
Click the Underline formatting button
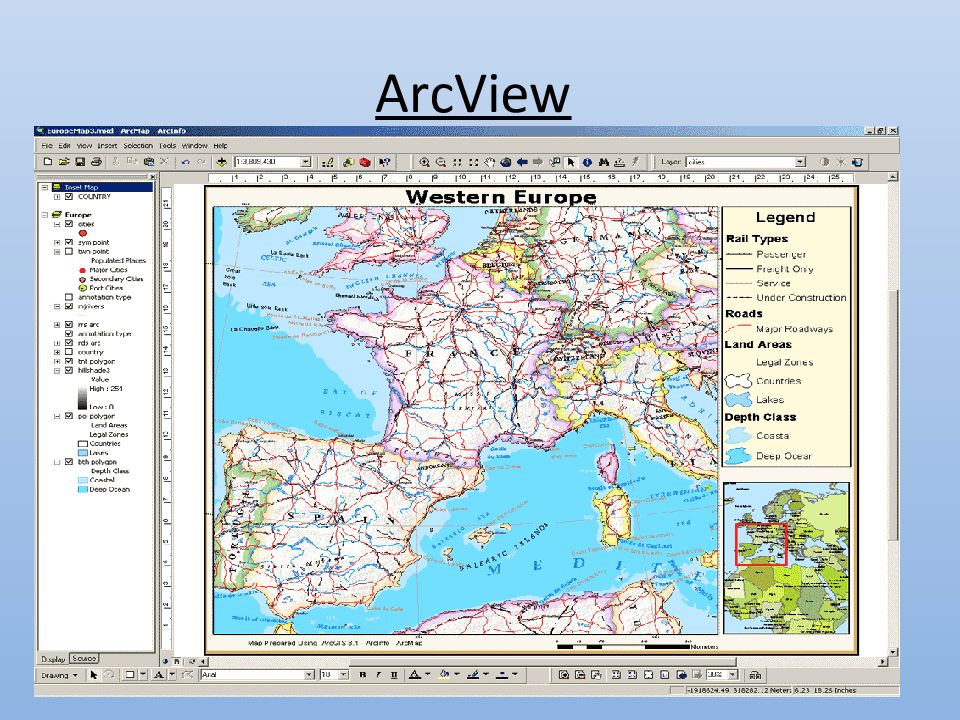(x=394, y=675)
